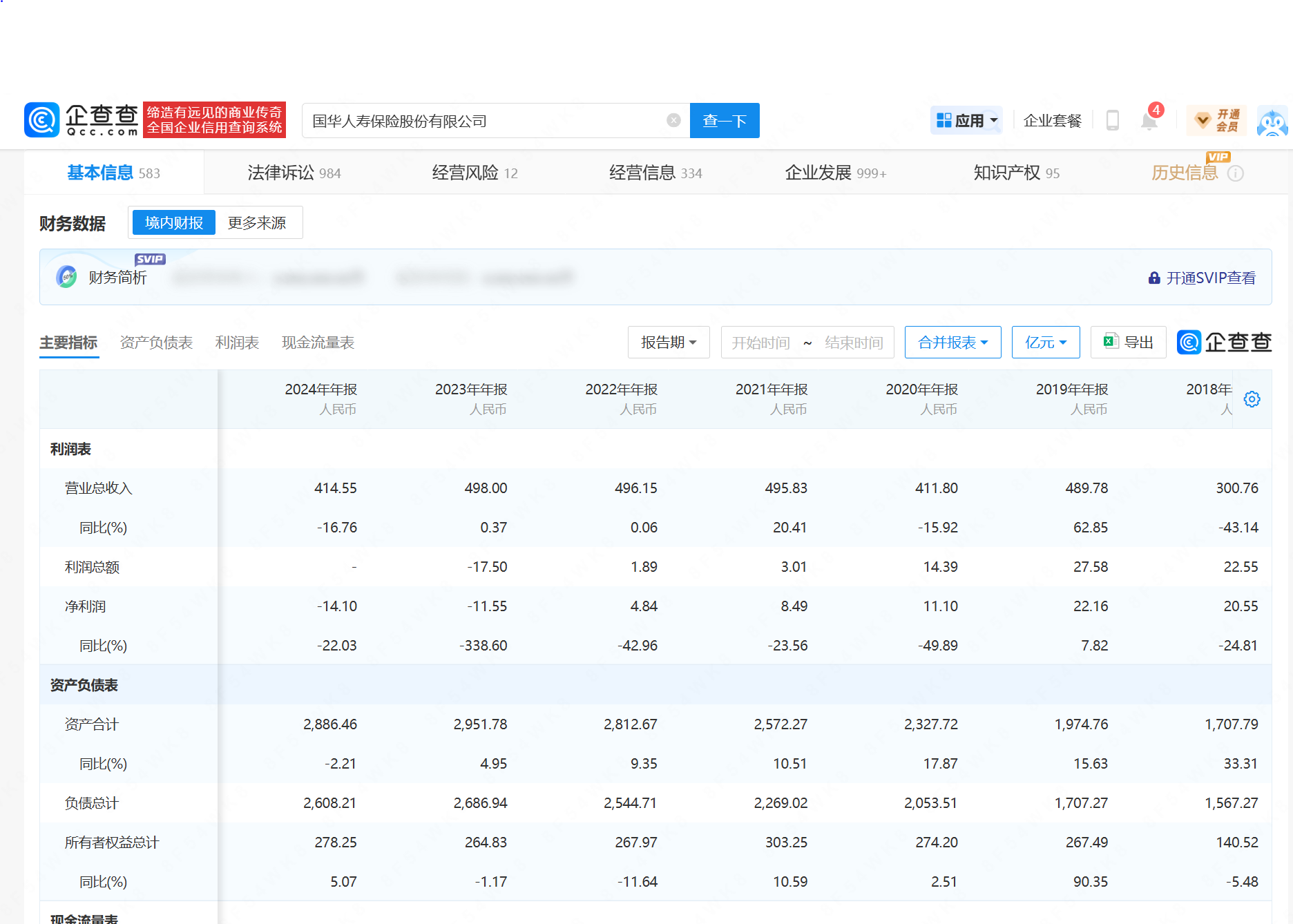Click the 财务简析 label
Image resolution: width=1293 pixels, height=924 pixels.
point(117,278)
